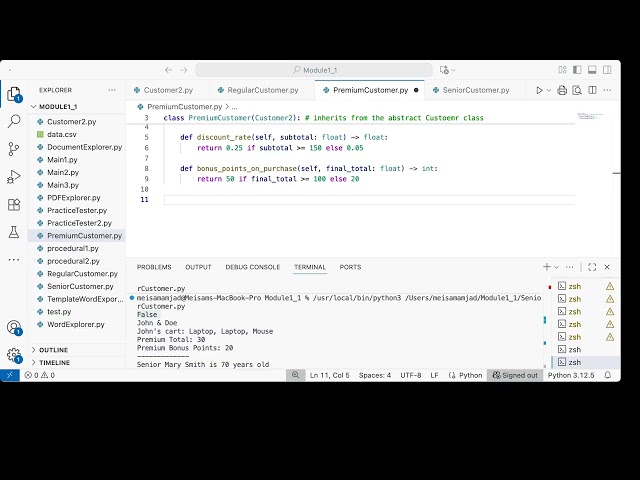640x480 pixels.
Task: Select the TERMINAL panel tab
Action: (x=310, y=267)
